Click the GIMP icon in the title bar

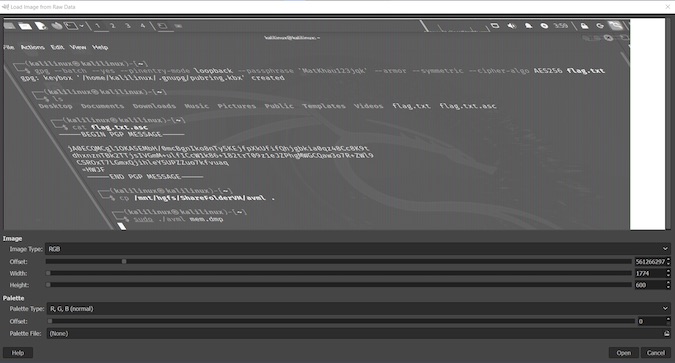pos(5,7)
